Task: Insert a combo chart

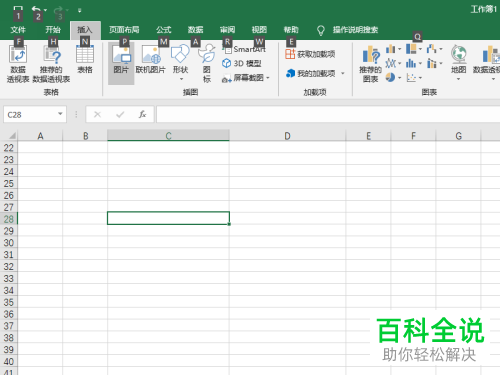Action: click(x=434, y=63)
